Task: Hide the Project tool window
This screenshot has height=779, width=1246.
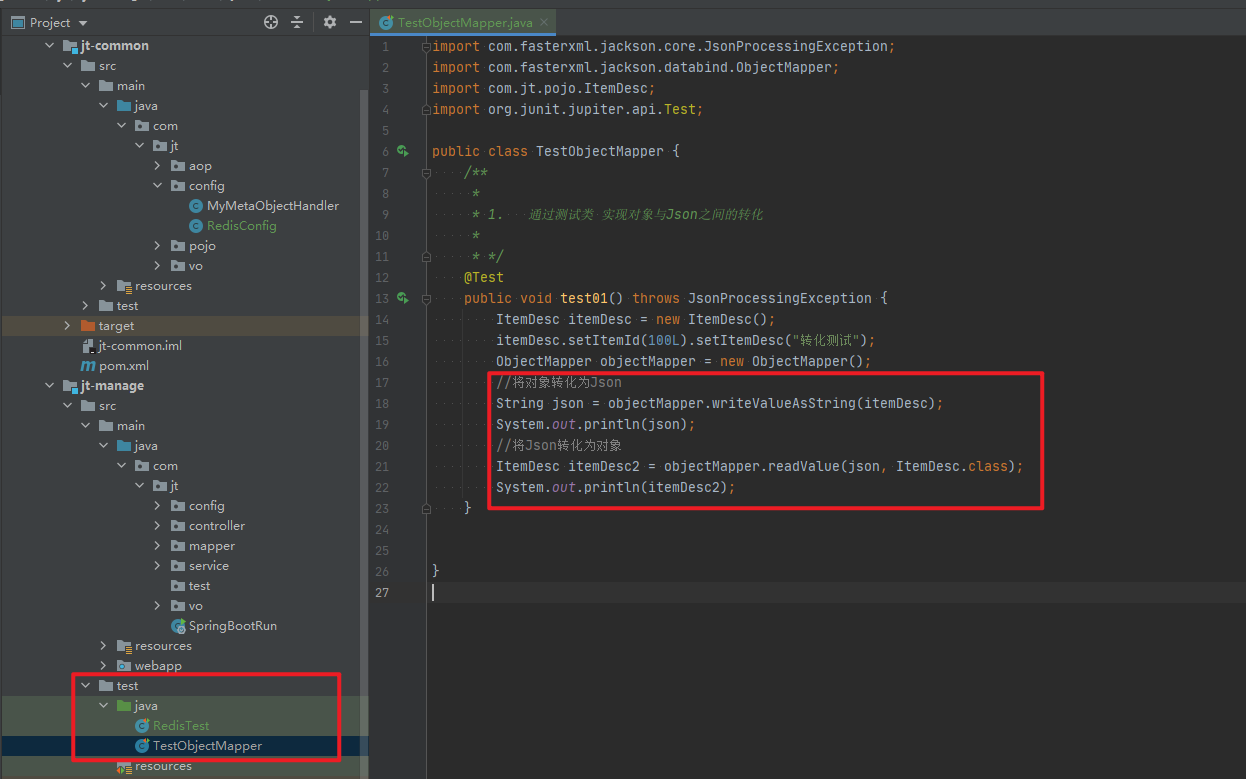Action: click(356, 22)
